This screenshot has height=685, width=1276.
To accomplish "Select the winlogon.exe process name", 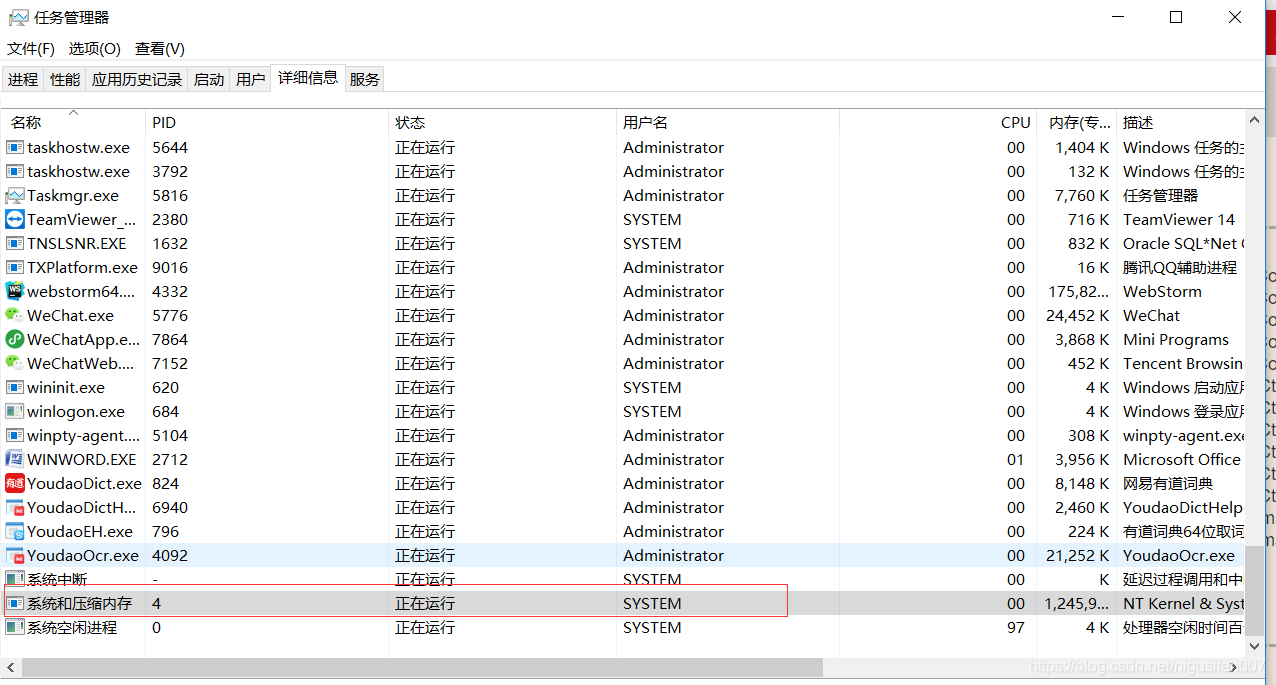I will point(76,411).
